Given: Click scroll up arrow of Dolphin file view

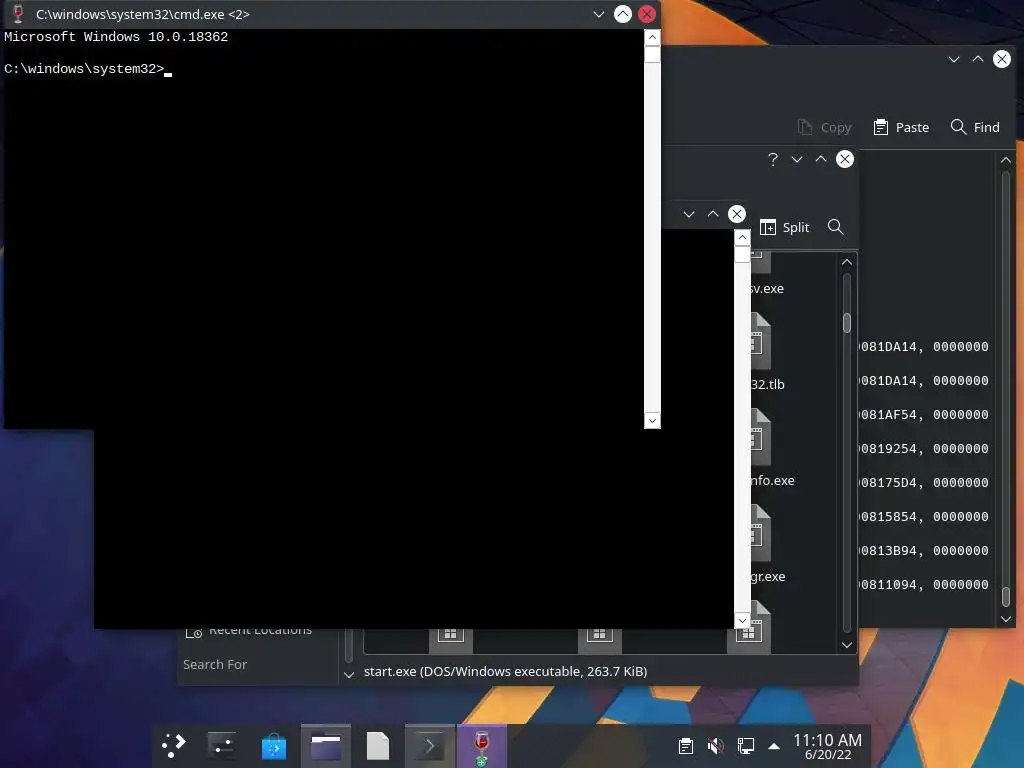Looking at the screenshot, I should pos(847,262).
